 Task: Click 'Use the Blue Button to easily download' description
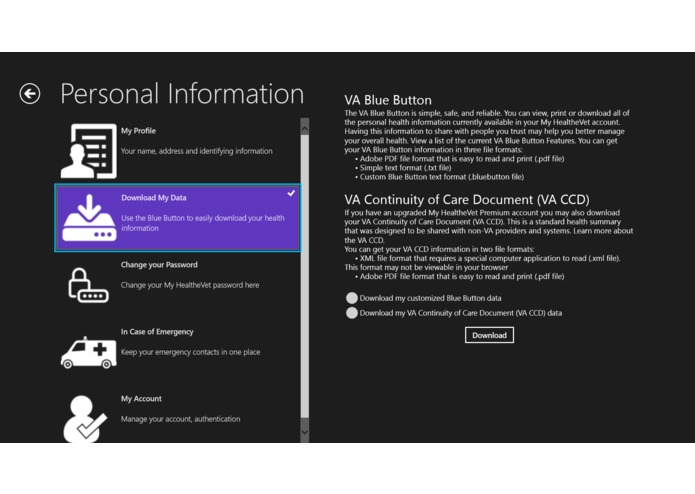[203, 223]
